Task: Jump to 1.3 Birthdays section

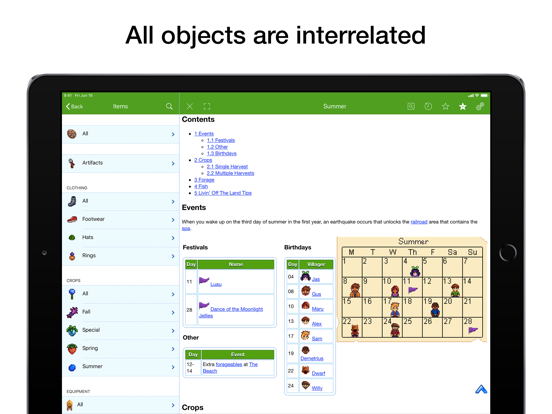Action: (222, 153)
